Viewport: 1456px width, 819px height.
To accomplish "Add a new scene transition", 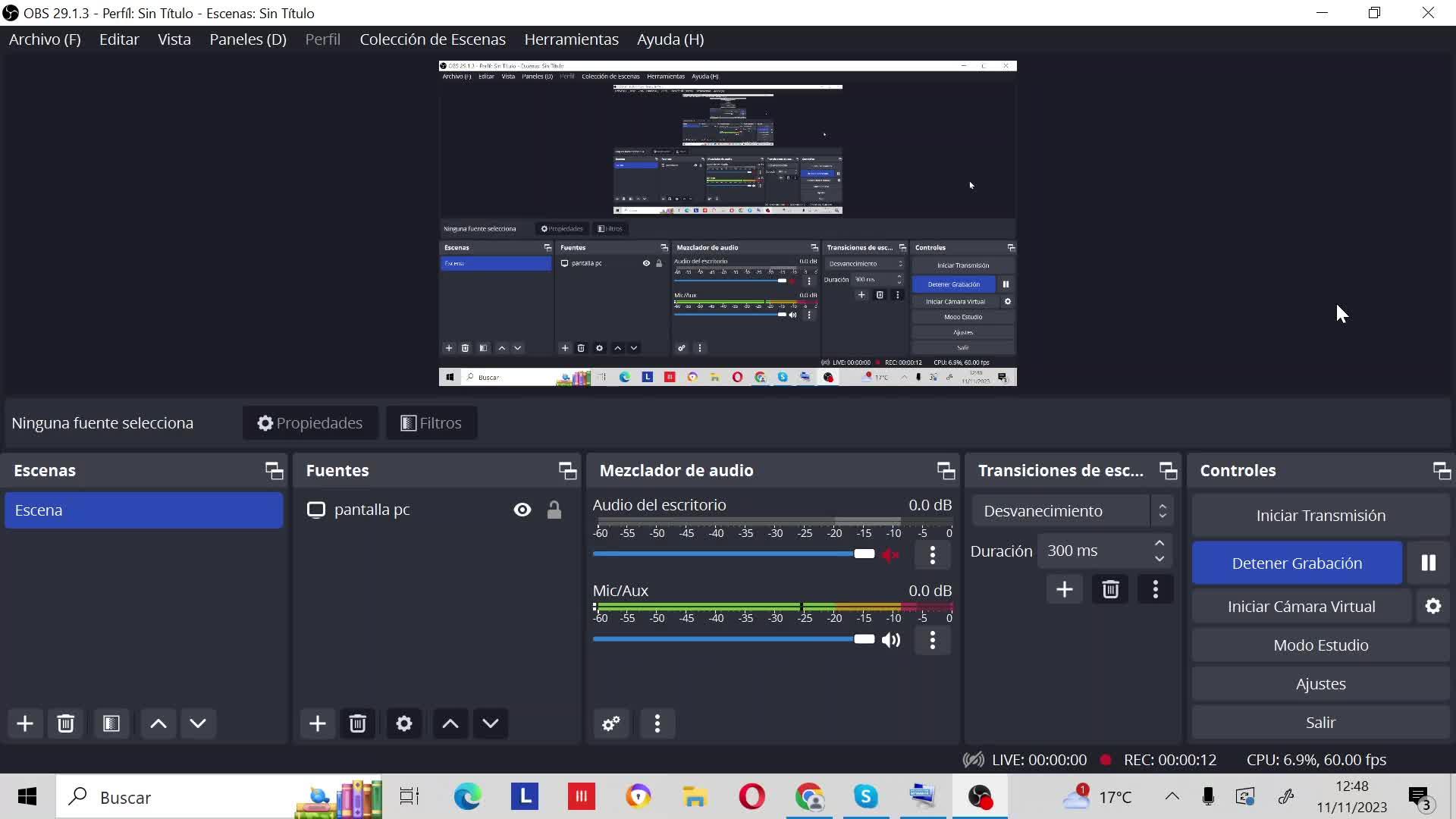I will (1064, 589).
